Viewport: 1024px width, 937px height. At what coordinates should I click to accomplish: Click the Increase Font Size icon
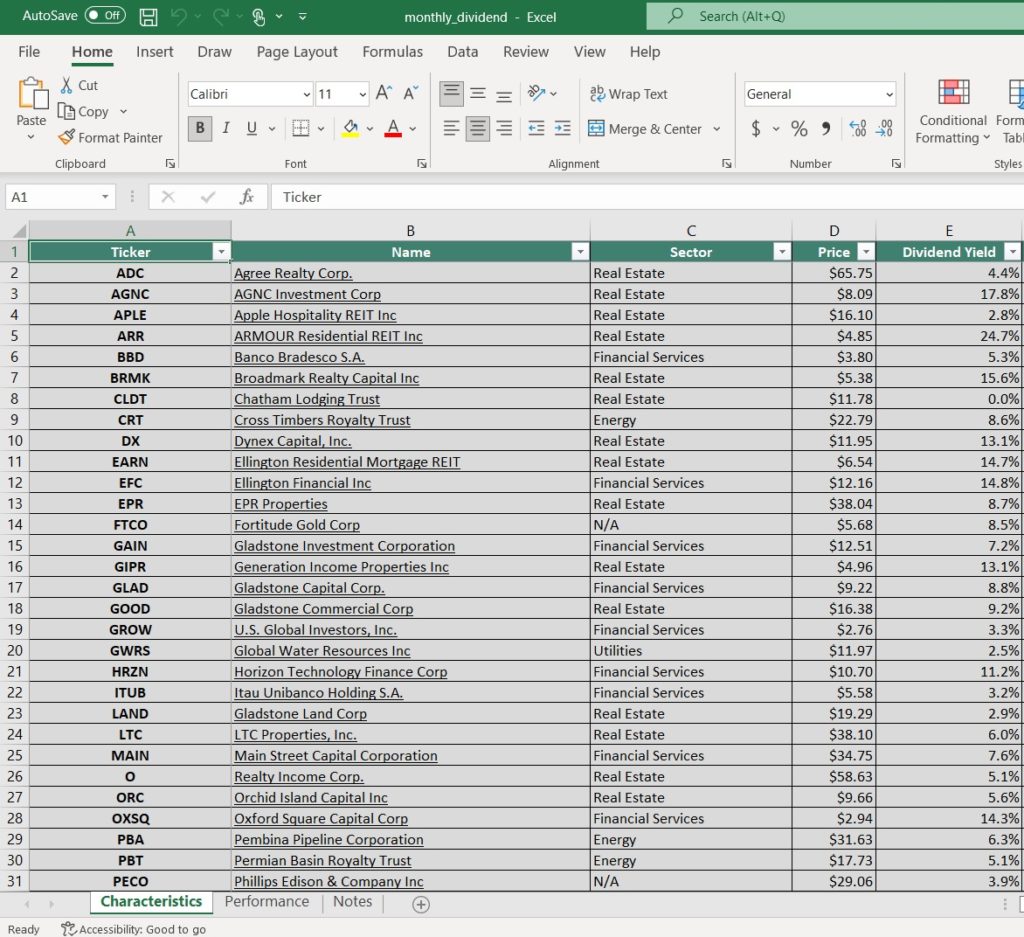pos(384,94)
